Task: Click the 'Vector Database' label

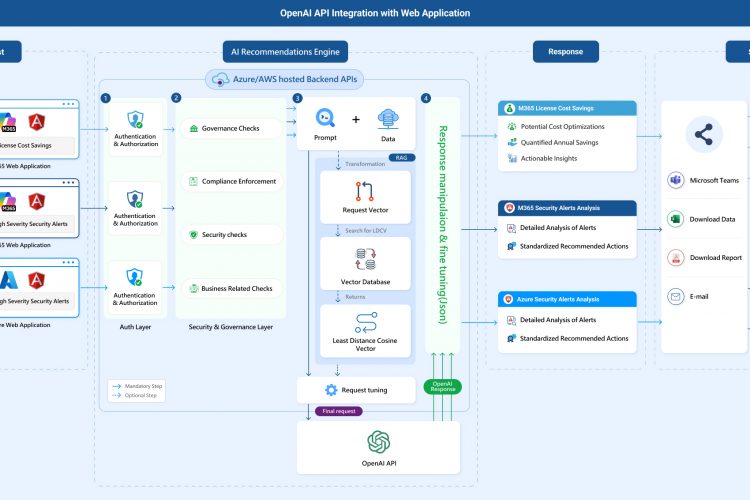Action: coord(365,282)
